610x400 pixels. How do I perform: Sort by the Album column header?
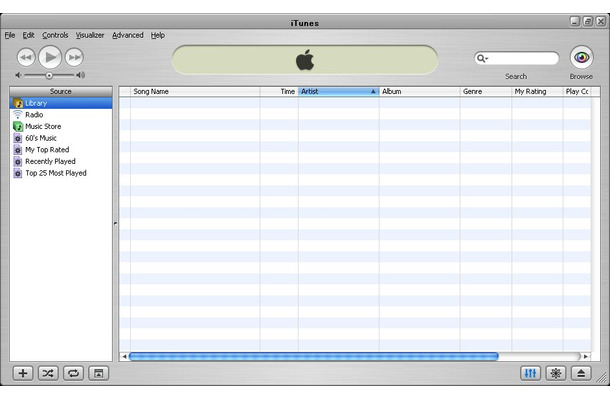419,92
